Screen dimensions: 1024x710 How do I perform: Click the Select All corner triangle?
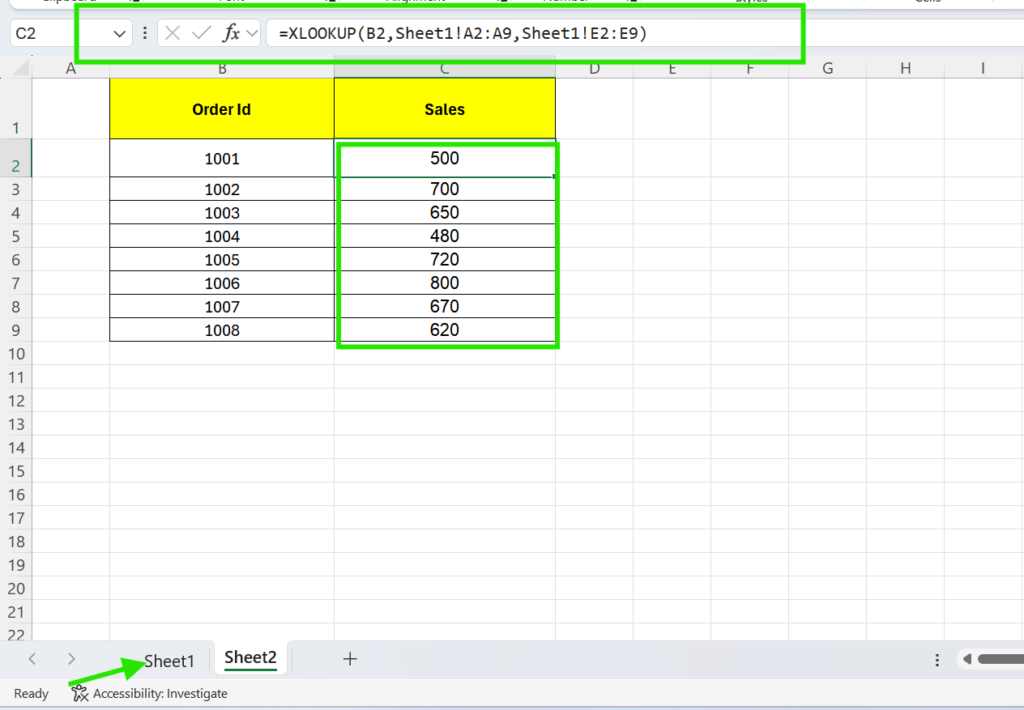pos(22,67)
